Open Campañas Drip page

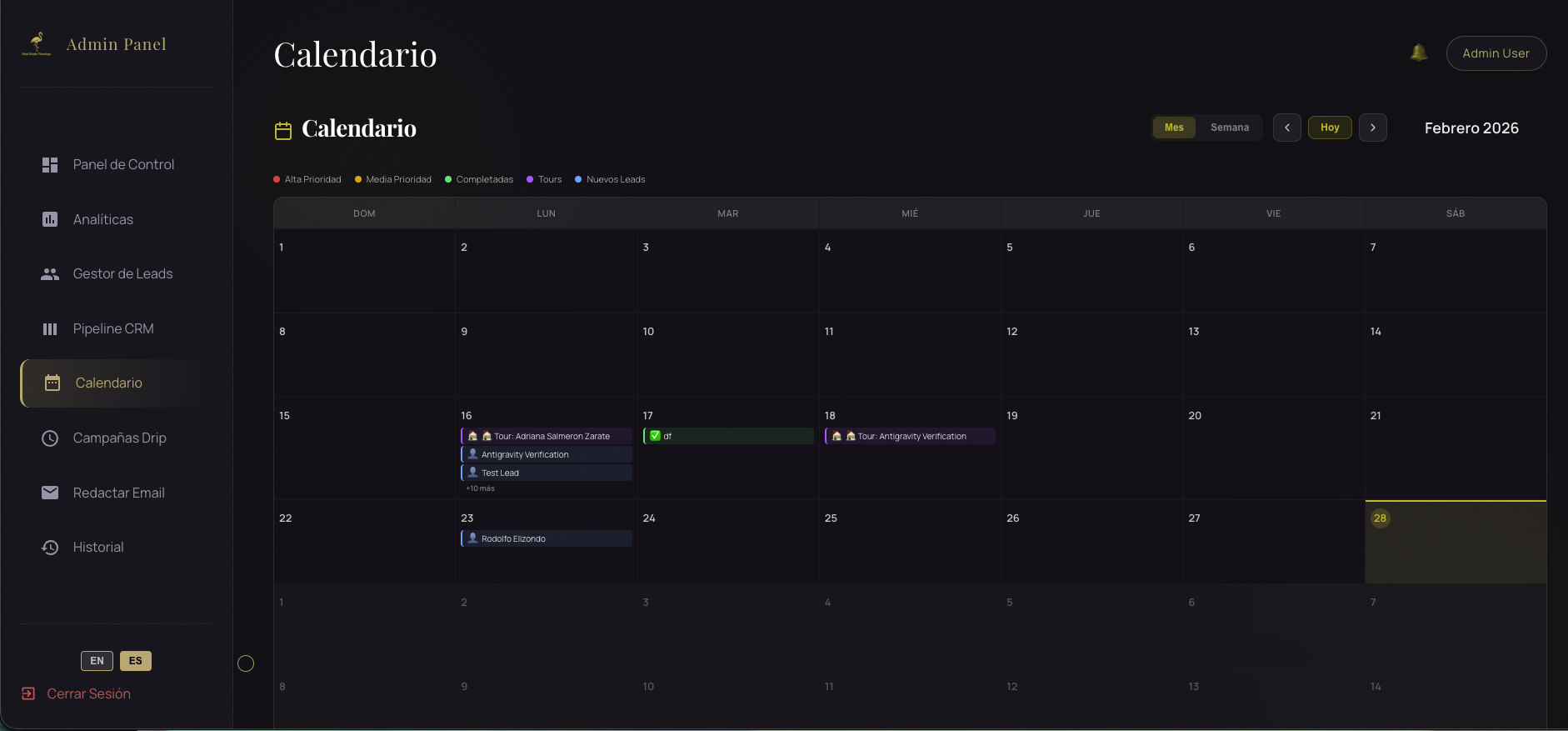(117, 438)
